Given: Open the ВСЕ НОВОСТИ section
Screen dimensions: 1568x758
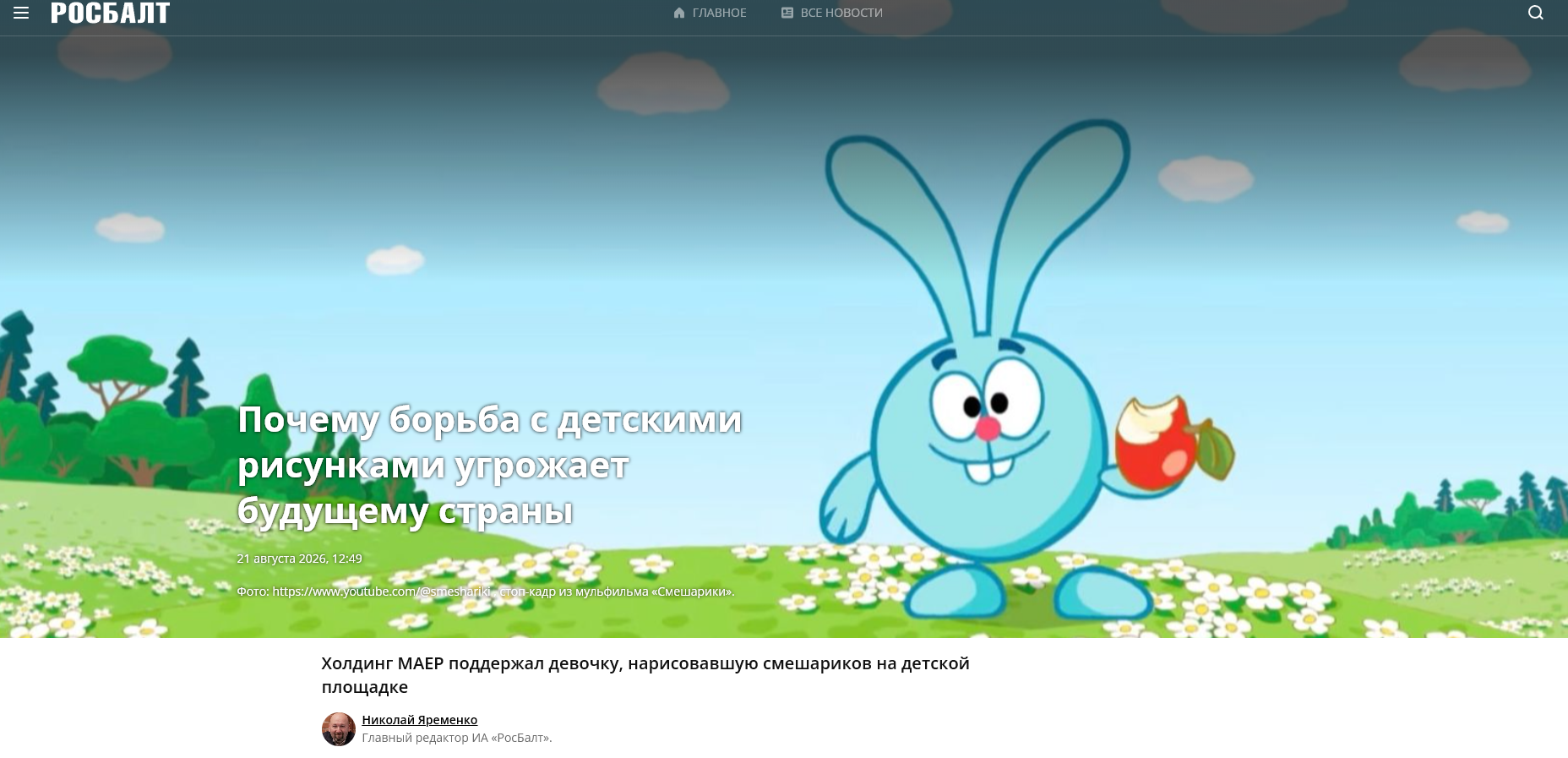Looking at the screenshot, I should click(841, 13).
